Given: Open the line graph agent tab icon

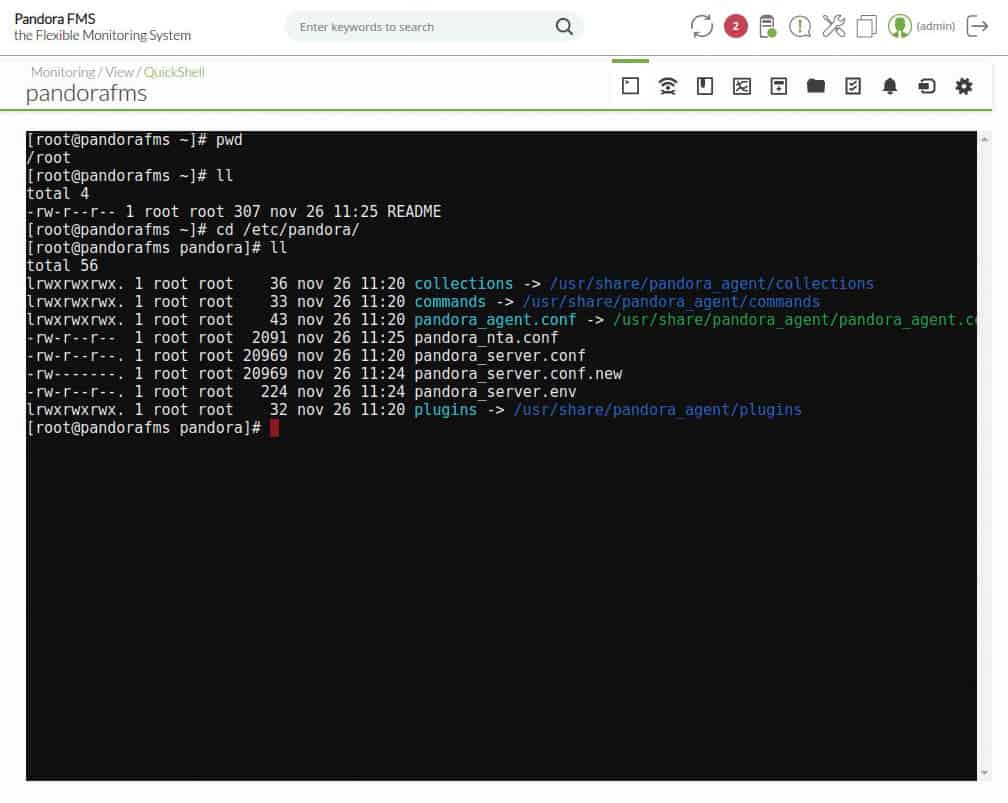Looking at the screenshot, I should pos(741,86).
